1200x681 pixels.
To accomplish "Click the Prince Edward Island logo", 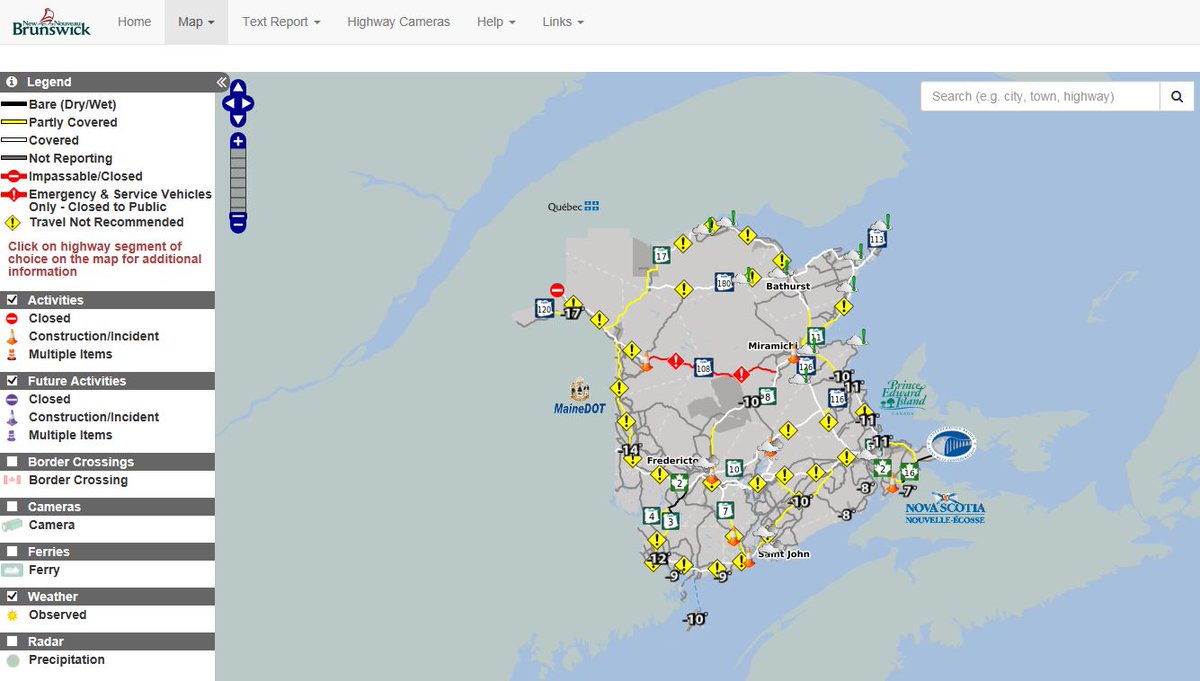I will (904, 395).
